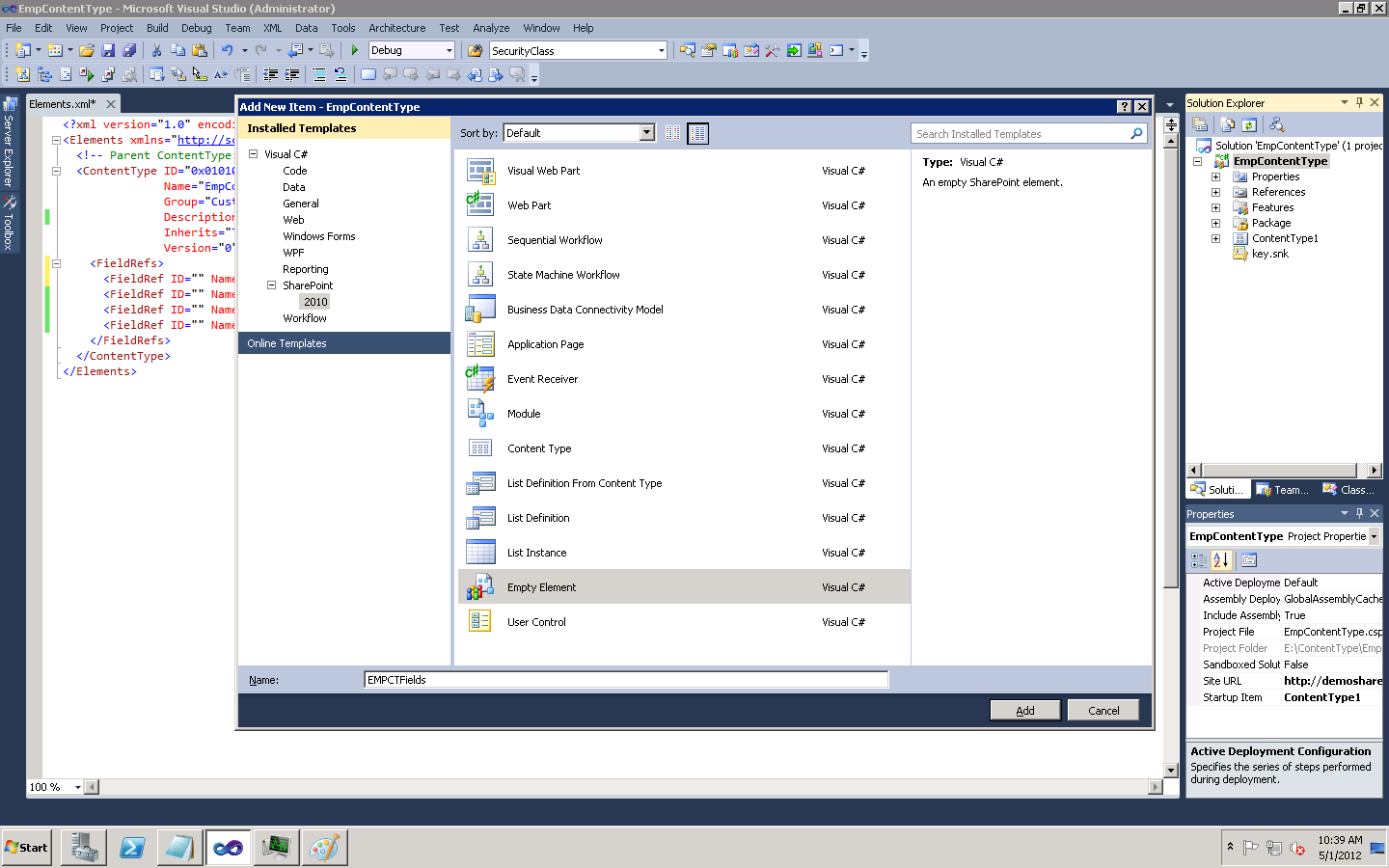Toggle auto-hide pin on Solution Explorer
Screen dimensions: 1389x868
tap(1359, 102)
